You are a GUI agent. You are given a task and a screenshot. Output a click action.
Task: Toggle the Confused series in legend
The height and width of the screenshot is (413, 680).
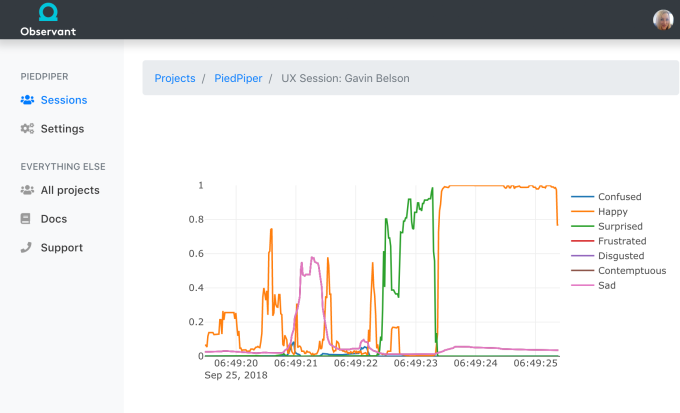tap(606, 197)
